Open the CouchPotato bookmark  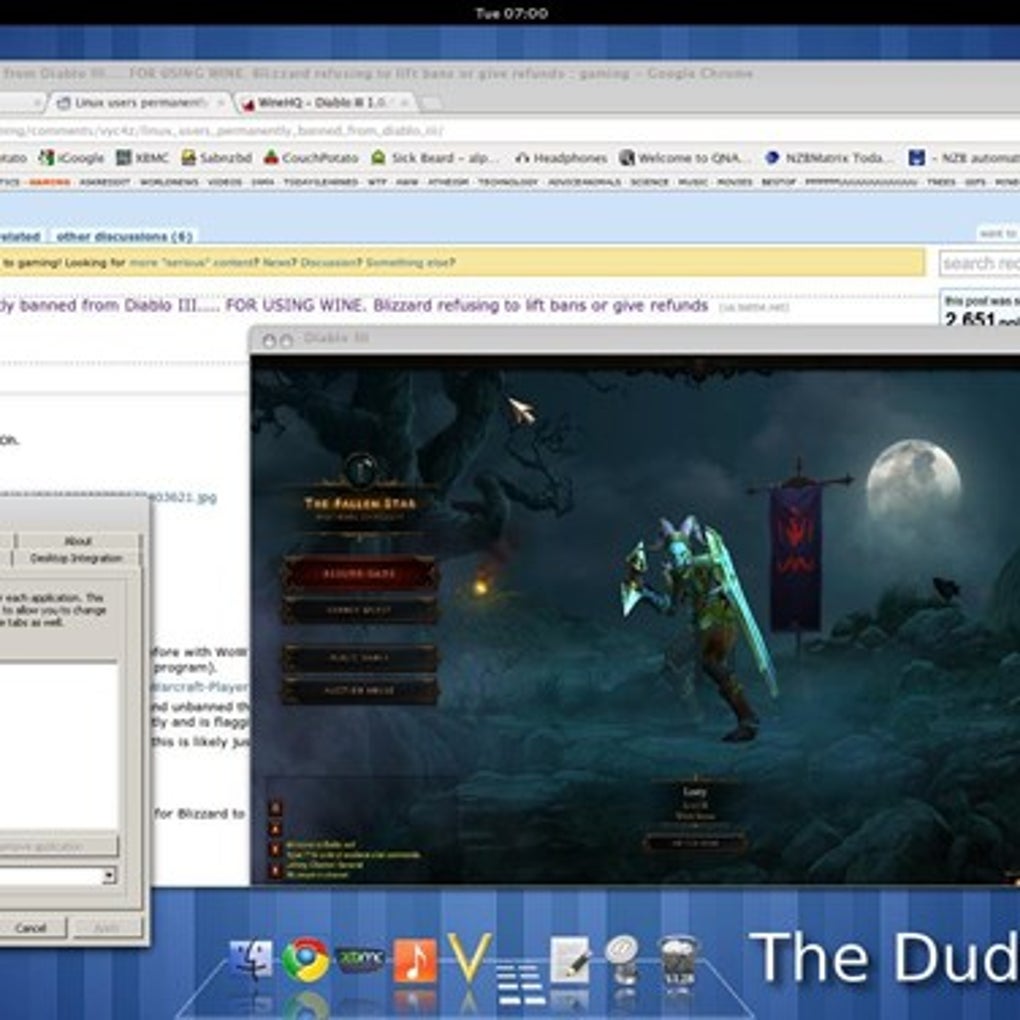click(311, 157)
